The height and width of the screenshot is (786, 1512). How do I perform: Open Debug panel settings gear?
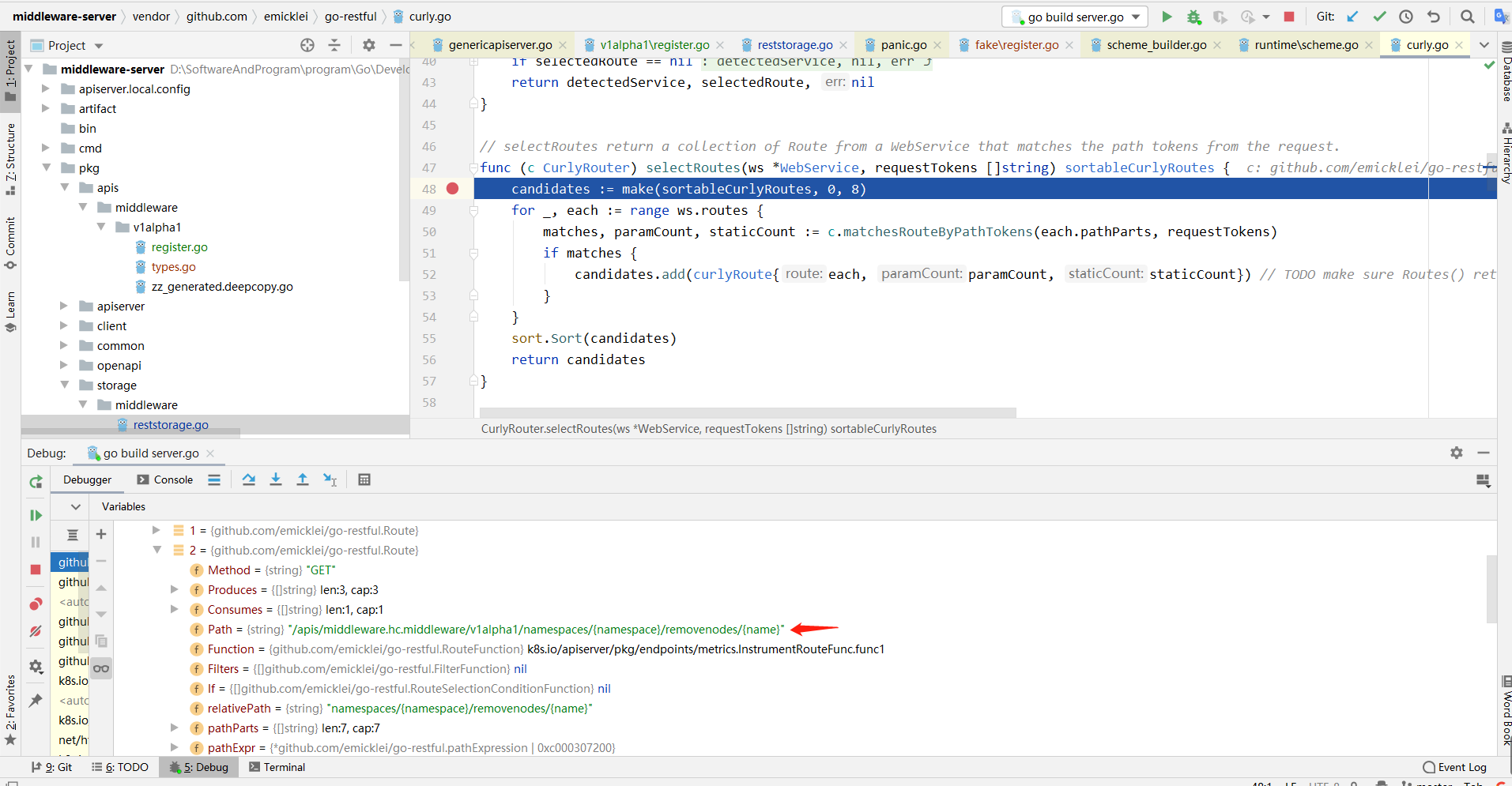coord(1457,453)
